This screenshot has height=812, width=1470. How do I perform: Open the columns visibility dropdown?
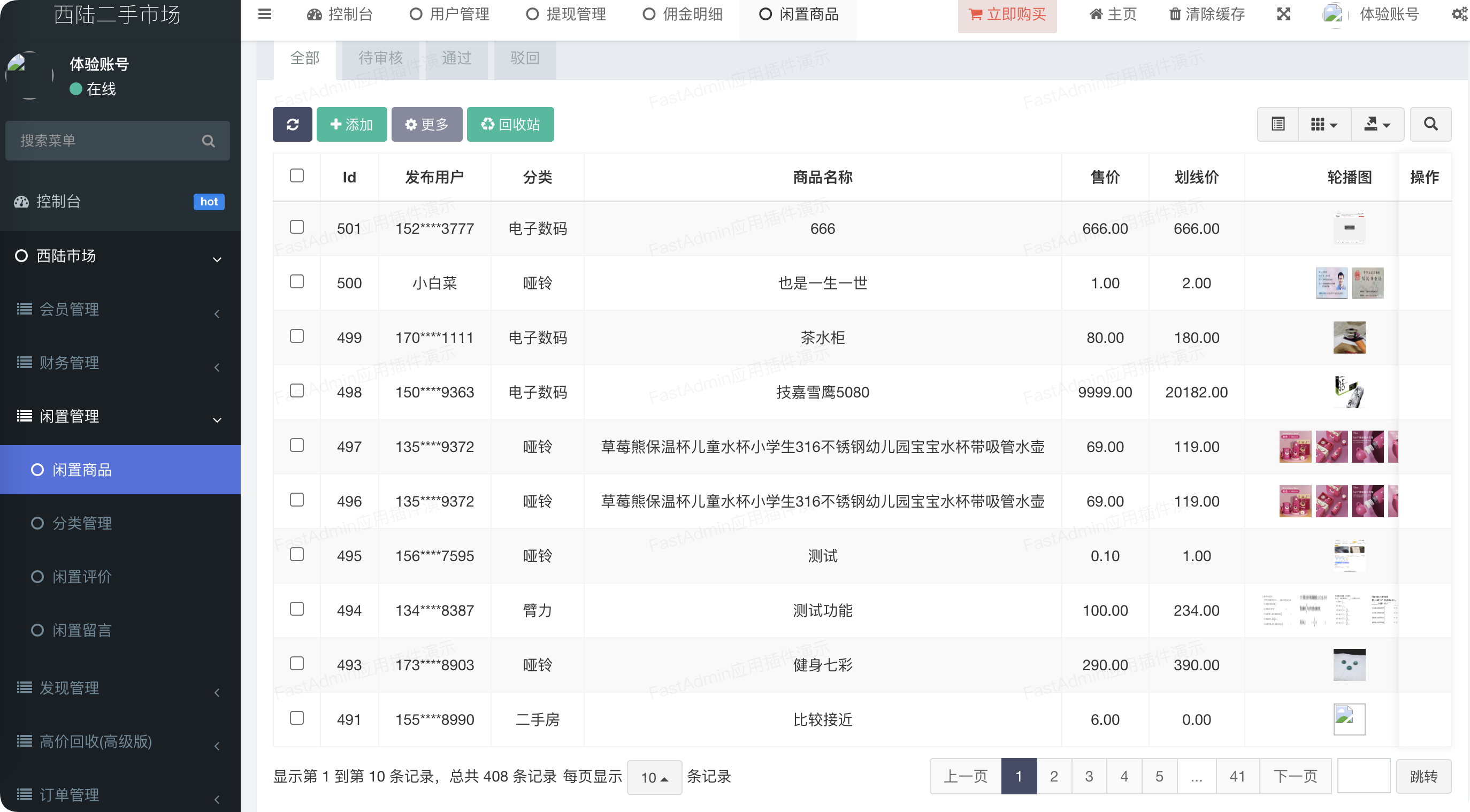(x=1323, y=124)
